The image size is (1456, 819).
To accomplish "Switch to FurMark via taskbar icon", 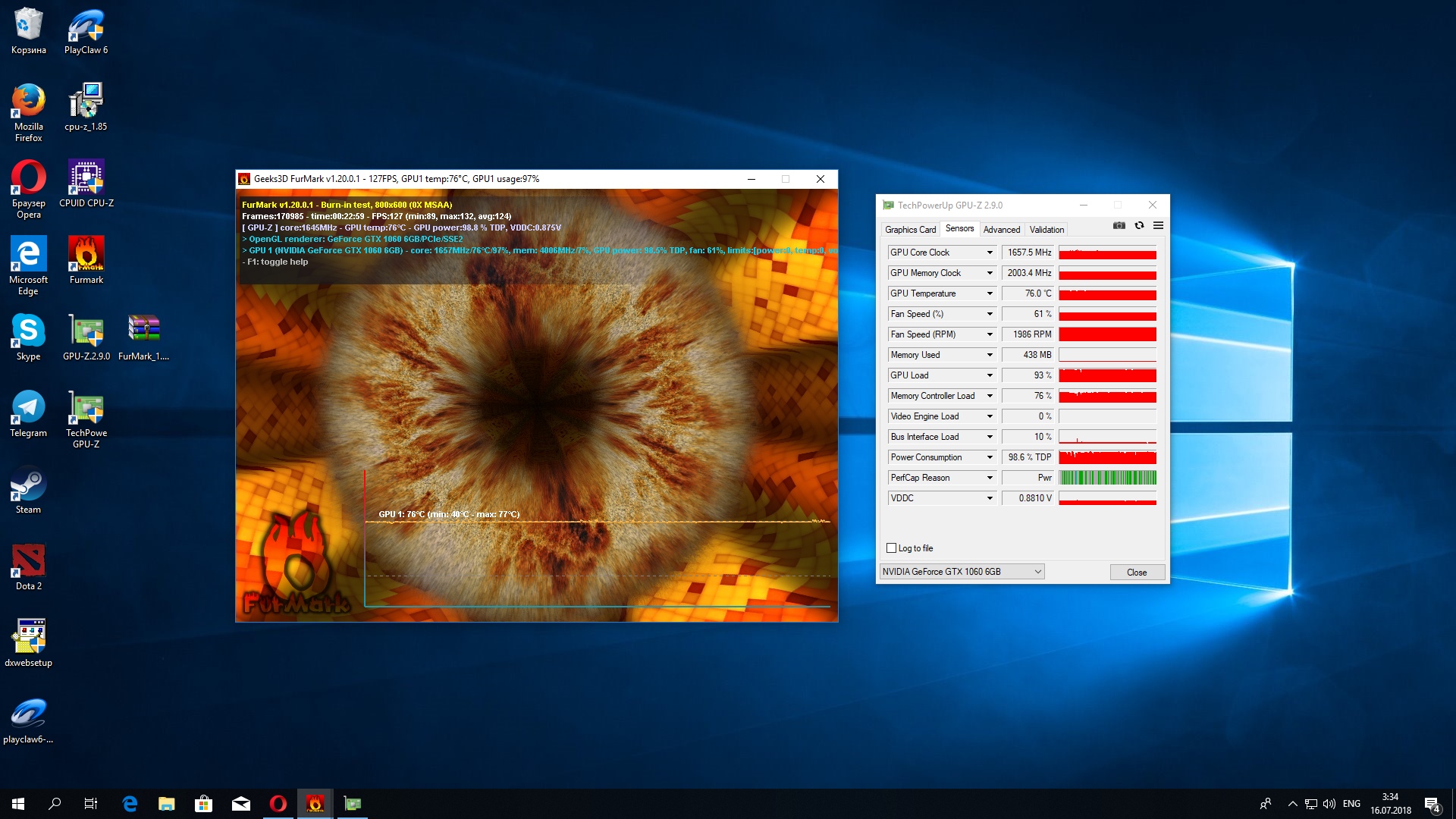I will [315, 804].
